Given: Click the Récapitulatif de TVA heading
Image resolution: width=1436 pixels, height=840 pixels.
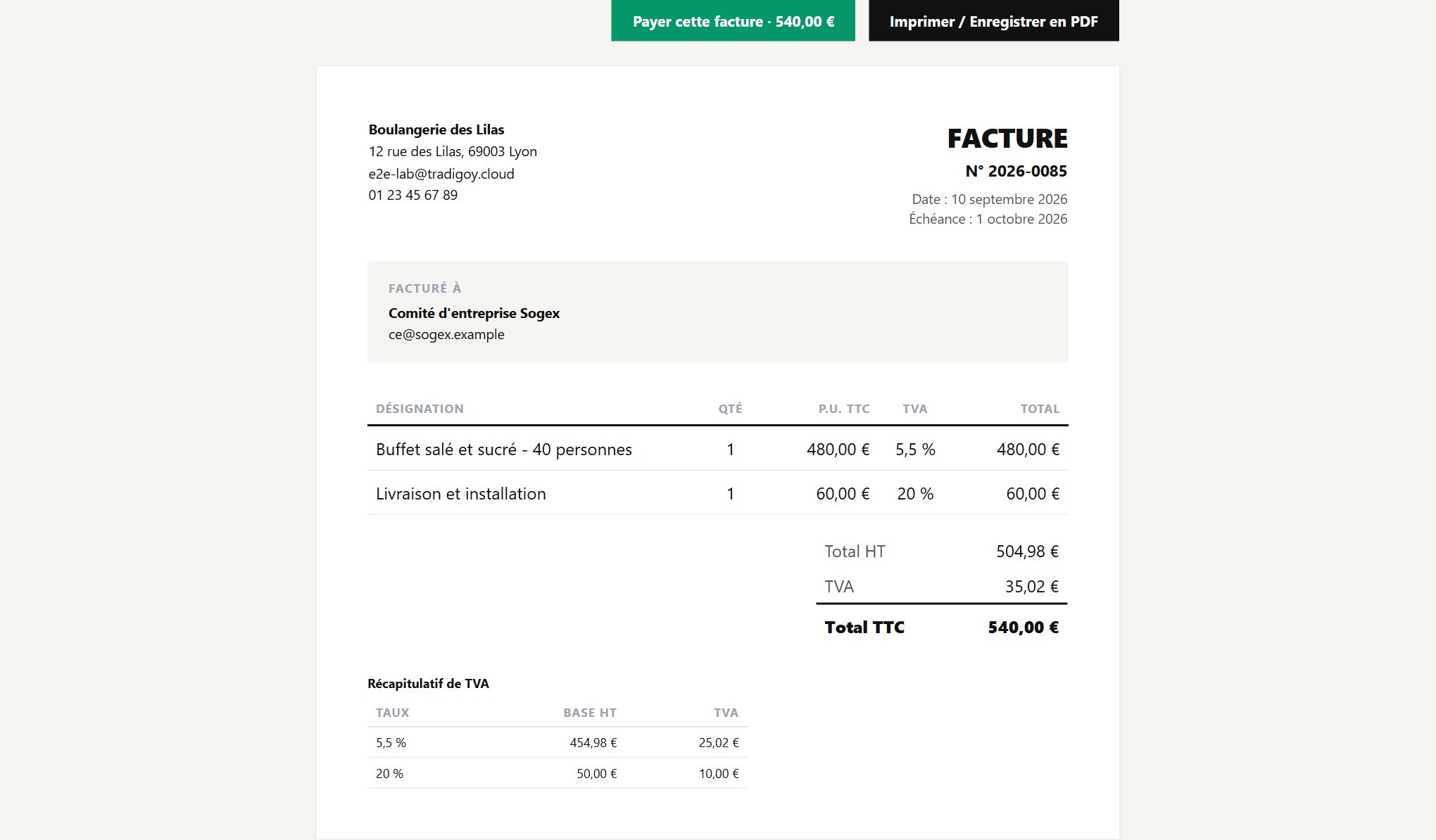Looking at the screenshot, I should pos(428,684).
